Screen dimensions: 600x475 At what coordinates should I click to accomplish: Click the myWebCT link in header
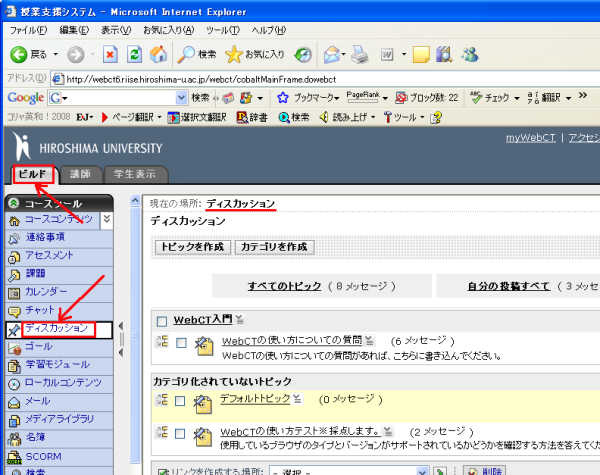click(530, 138)
